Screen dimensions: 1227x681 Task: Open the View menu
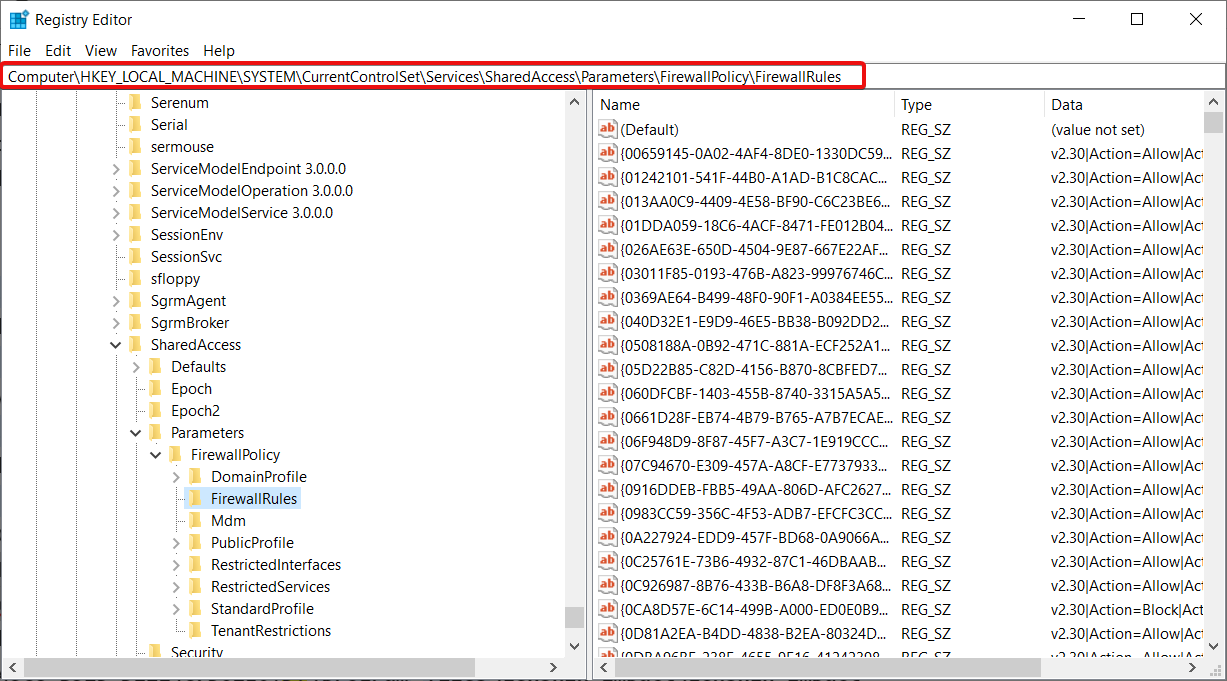[101, 50]
